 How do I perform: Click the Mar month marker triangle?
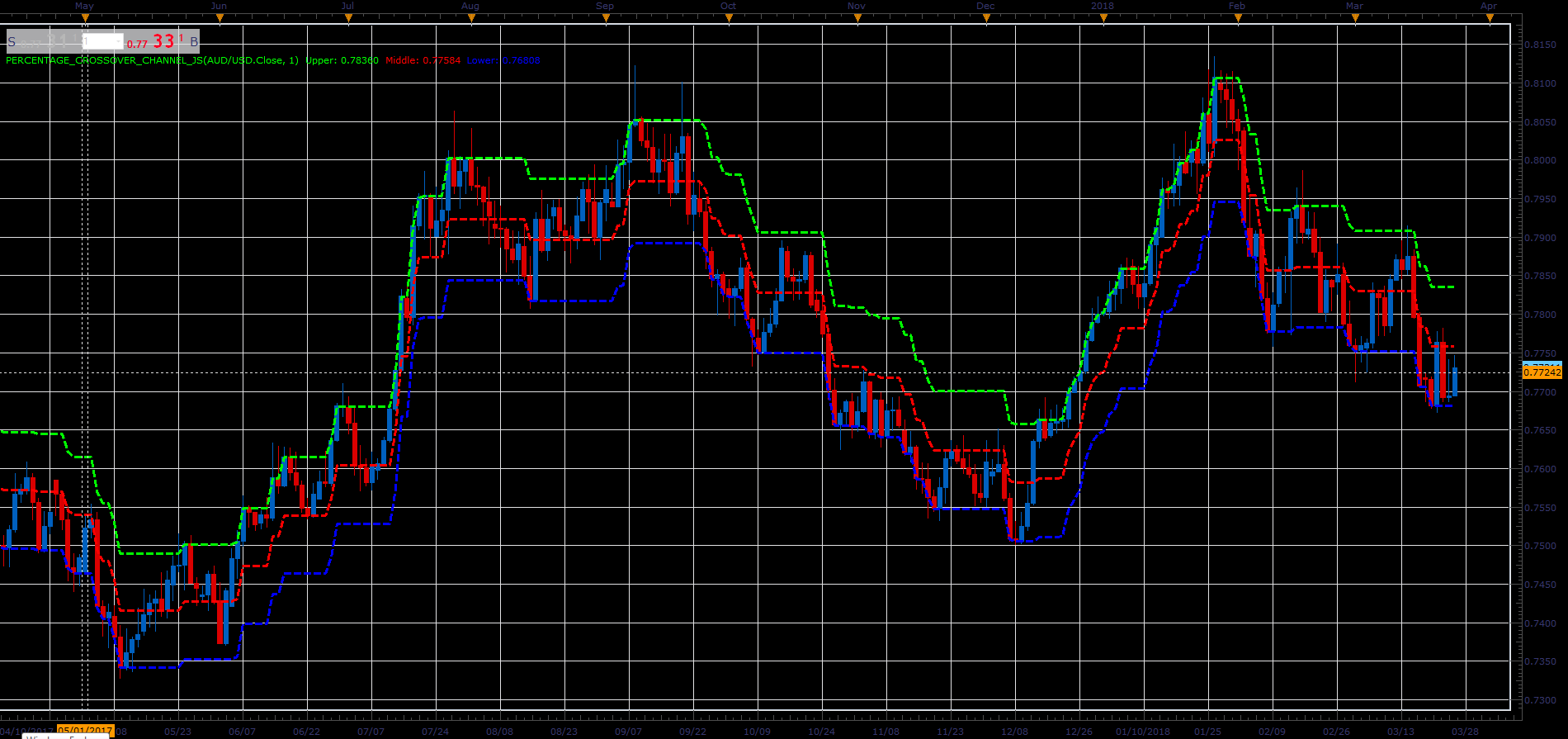[x=1354, y=18]
